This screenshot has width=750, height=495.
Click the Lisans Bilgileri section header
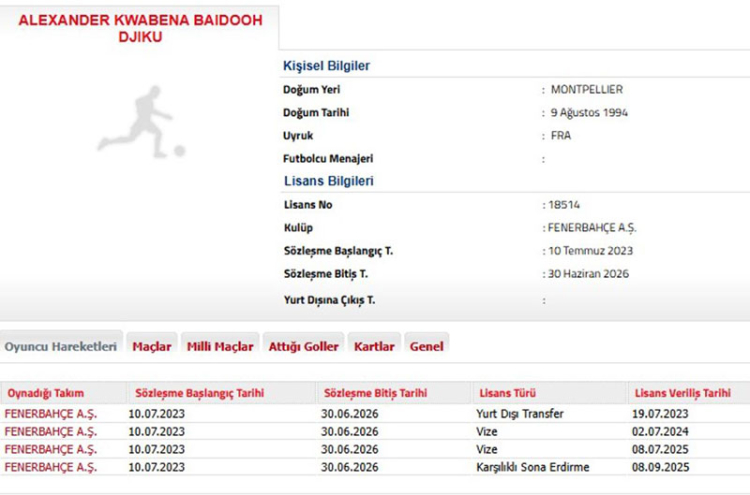tap(328, 181)
